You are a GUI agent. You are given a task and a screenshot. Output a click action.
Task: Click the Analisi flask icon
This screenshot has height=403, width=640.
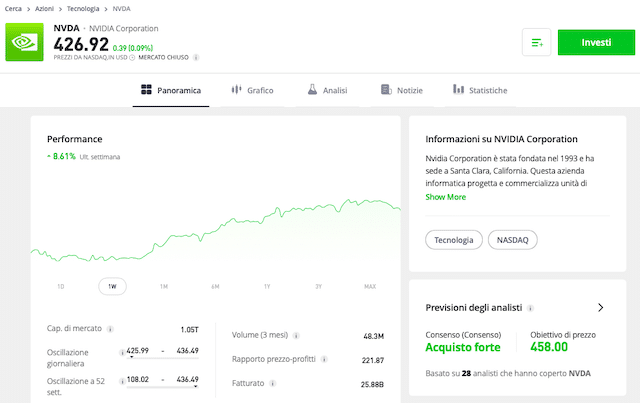point(312,89)
